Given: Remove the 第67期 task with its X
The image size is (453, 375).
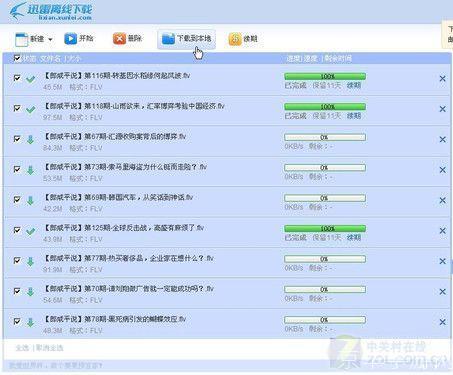Looking at the screenshot, I should click(x=442, y=139).
